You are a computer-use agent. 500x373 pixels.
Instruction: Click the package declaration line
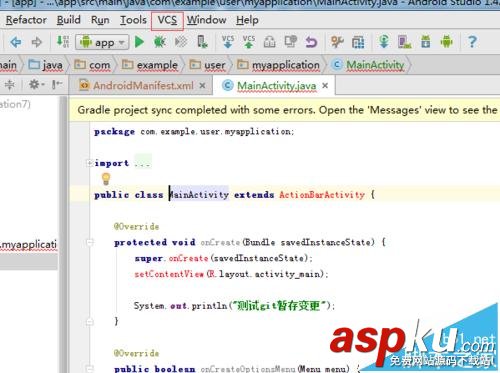(x=194, y=131)
